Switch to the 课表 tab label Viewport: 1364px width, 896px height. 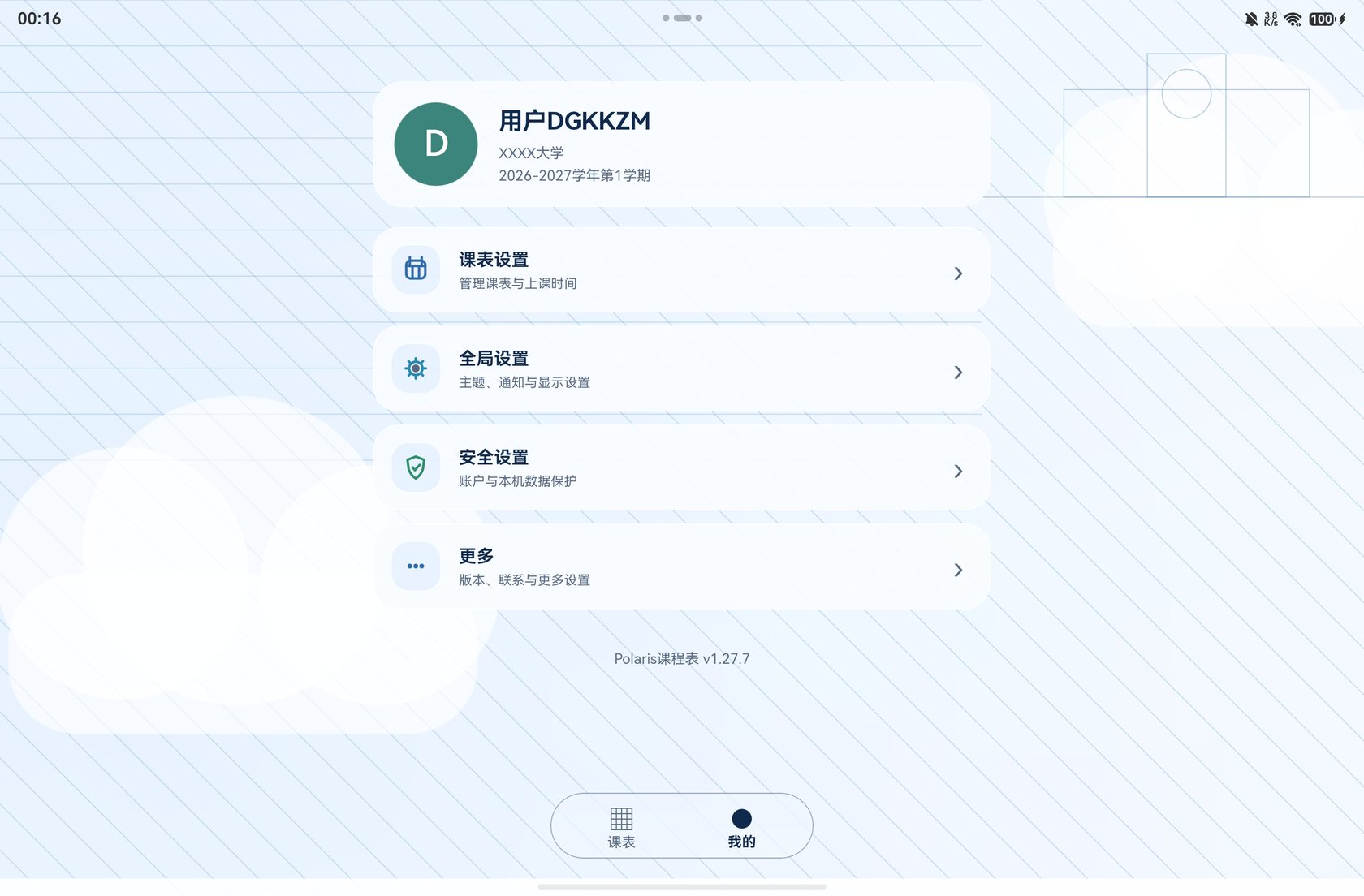[621, 842]
